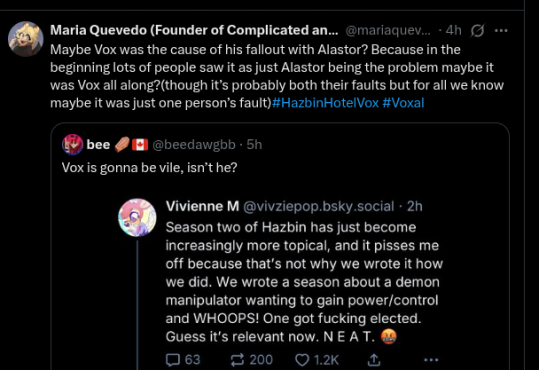Open the #Voxal hashtag link

403,103
